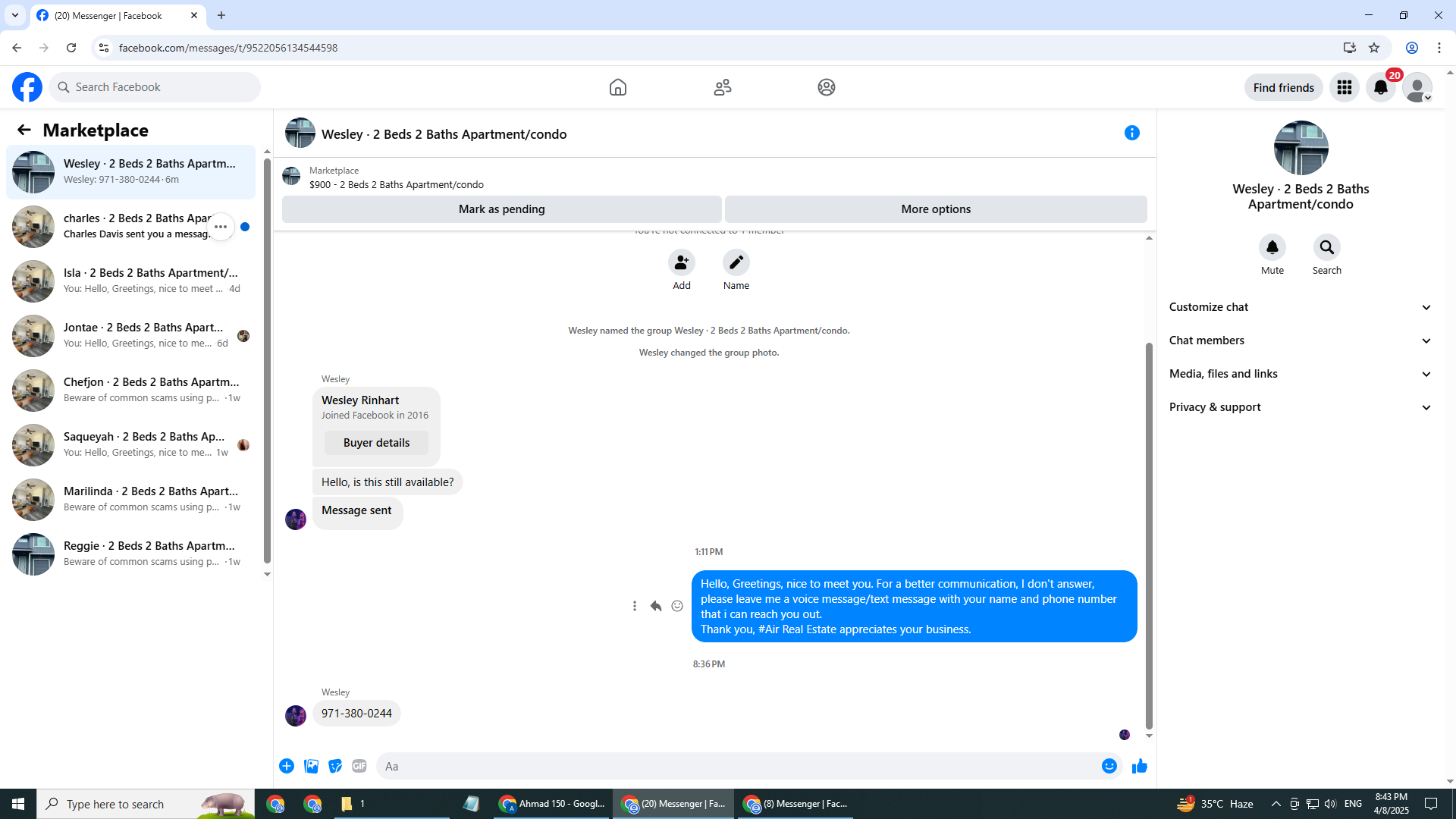Image resolution: width=1456 pixels, height=819 pixels.
Task: Open the sticker picker icon
Action: (335, 766)
